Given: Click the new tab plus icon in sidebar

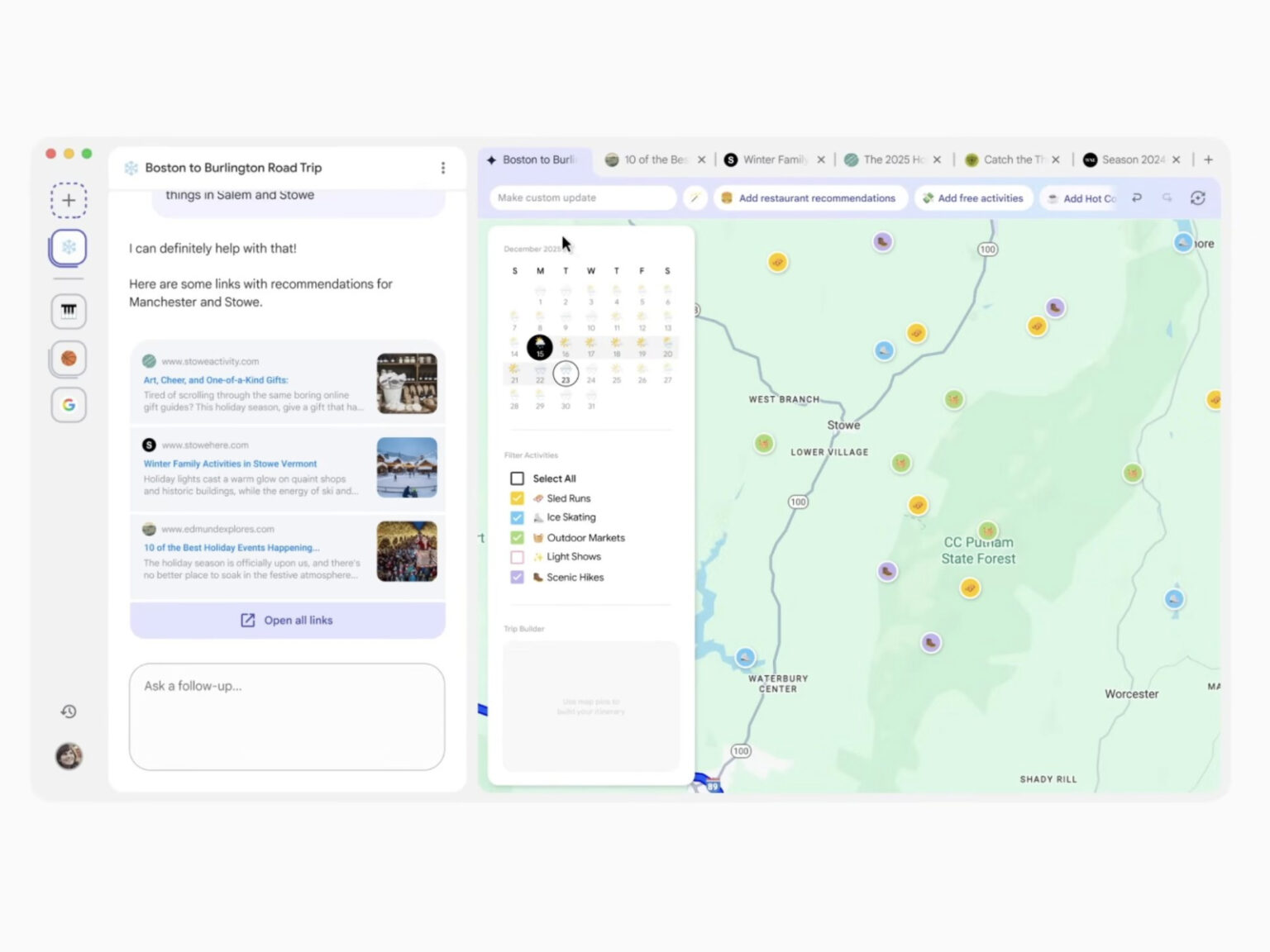Looking at the screenshot, I should point(69,201).
